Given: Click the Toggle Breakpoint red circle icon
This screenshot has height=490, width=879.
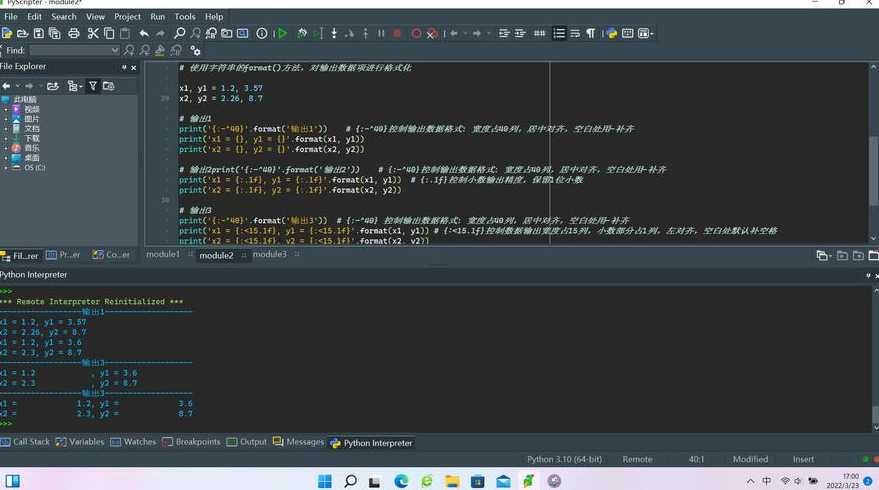Looking at the screenshot, I should coord(417,34).
